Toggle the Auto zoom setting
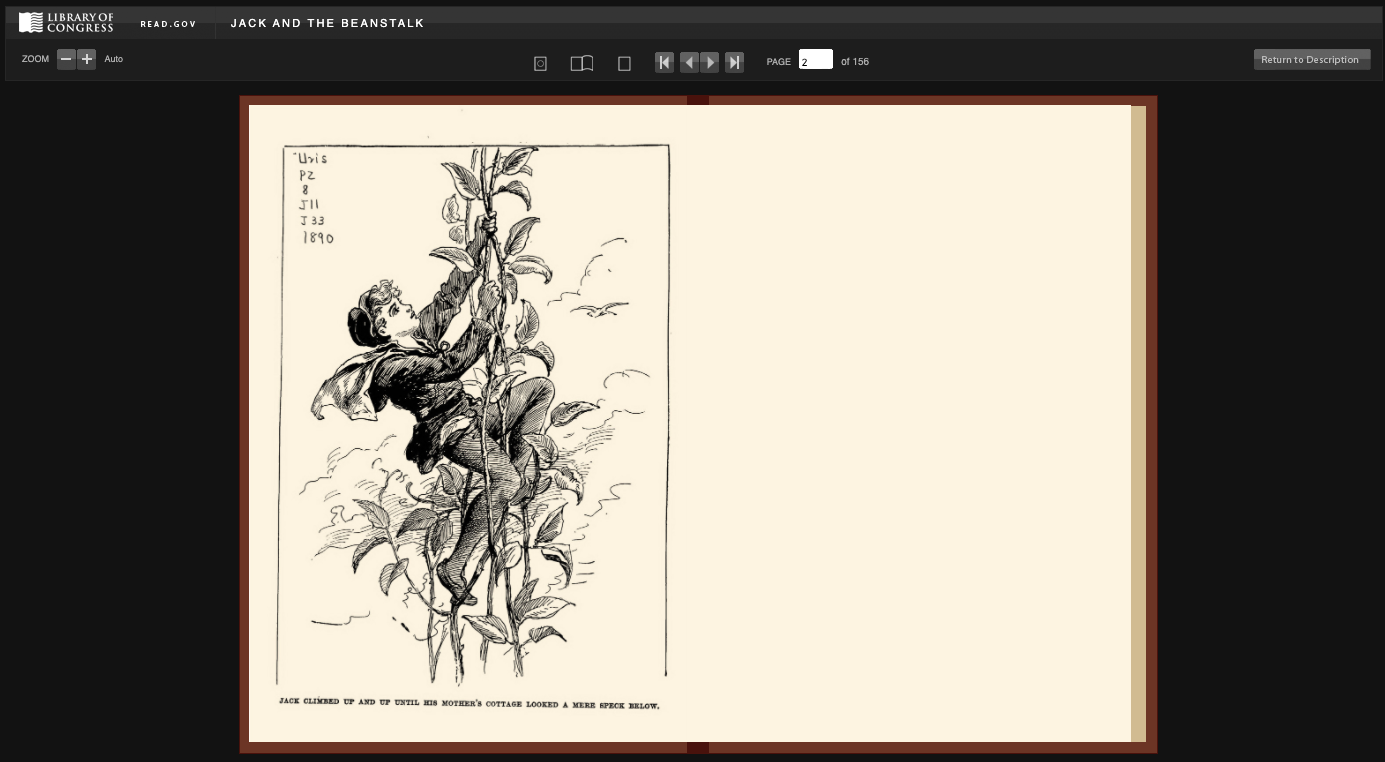This screenshot has width=1385, height=762. [113, 59]
